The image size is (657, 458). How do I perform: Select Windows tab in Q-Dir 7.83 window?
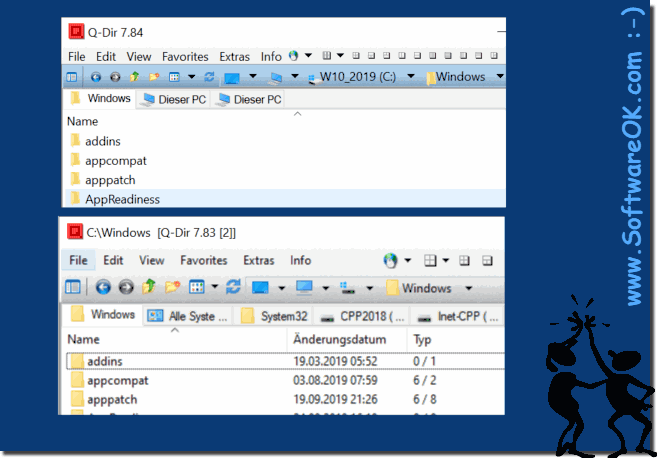pyautogui.click(x=103, y=314)
